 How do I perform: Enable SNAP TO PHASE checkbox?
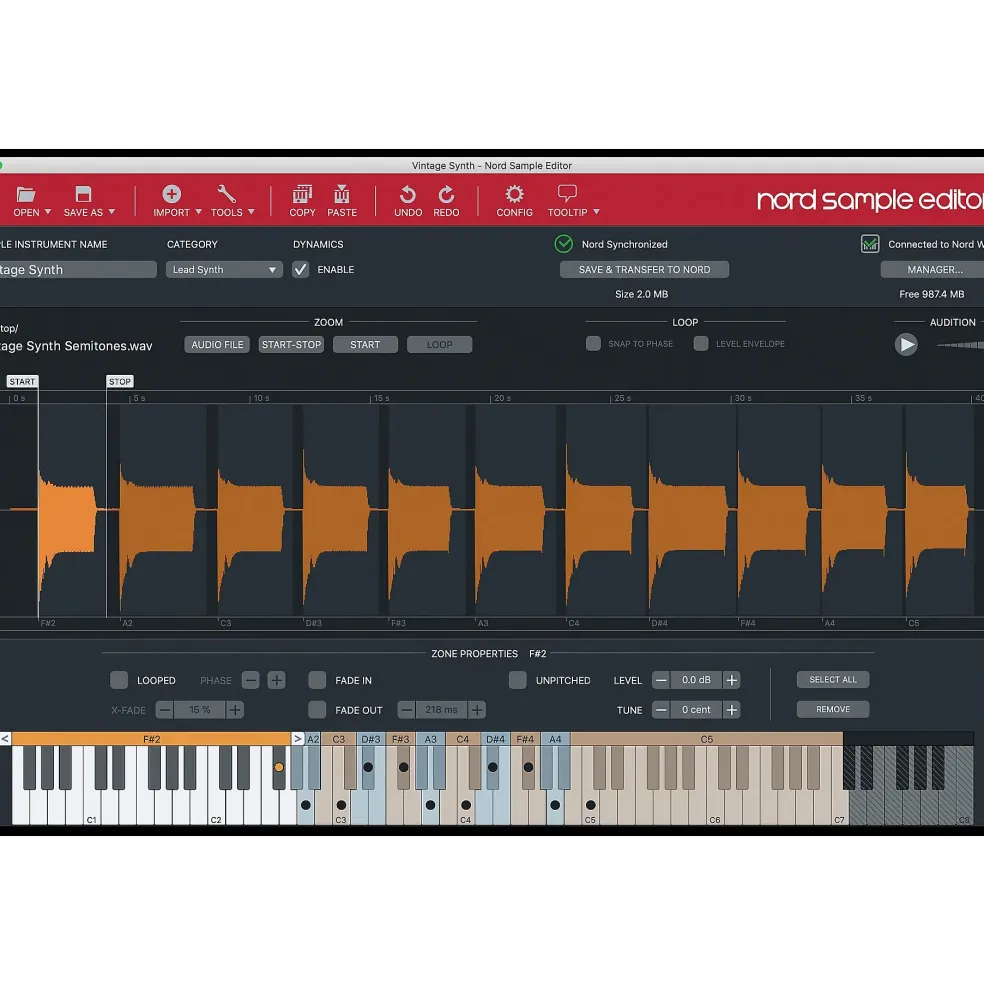pyautogui.click(x=593, y=344)
